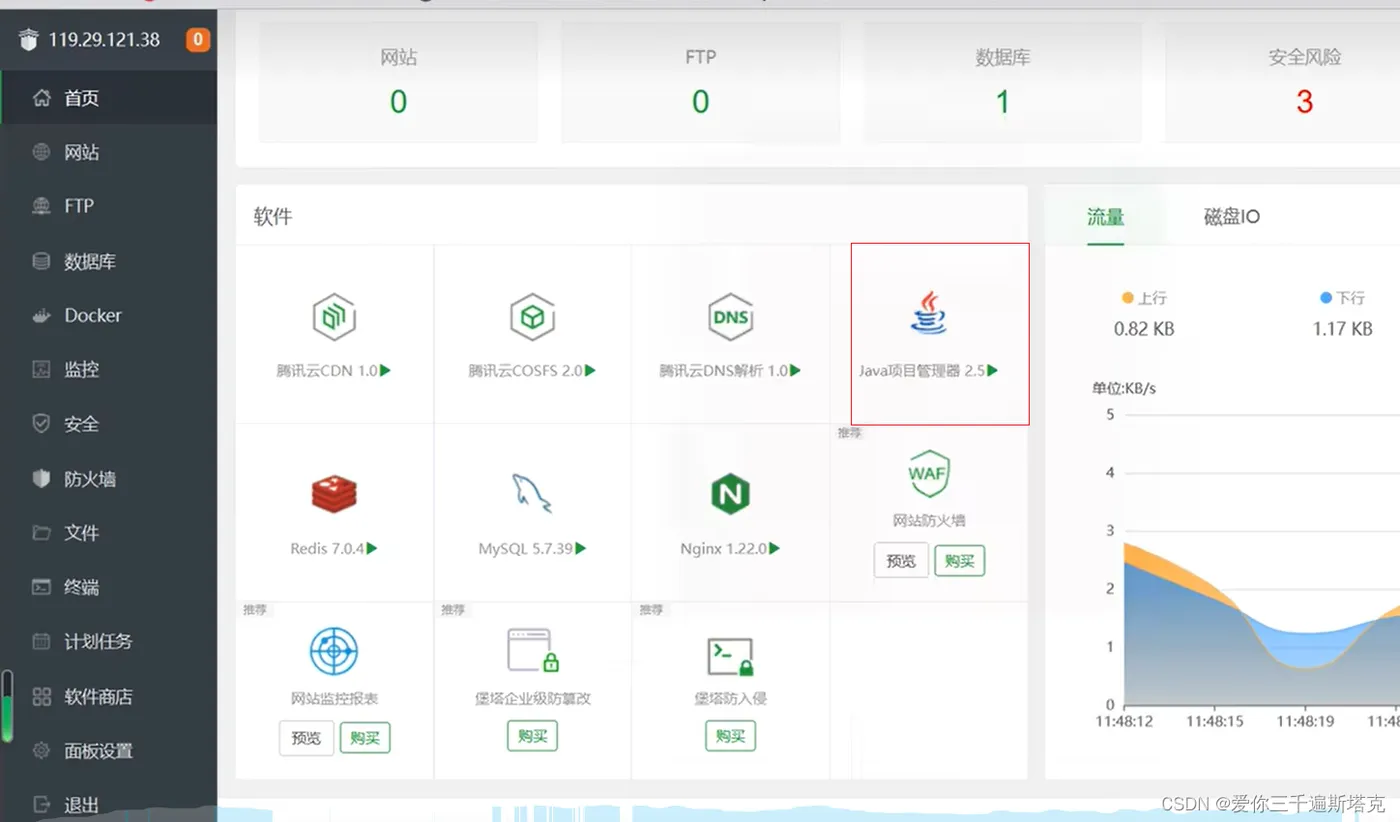Open the Java项目管理器 coffee cup icon
Viewport: 1400px width, 822px height.
929,313
